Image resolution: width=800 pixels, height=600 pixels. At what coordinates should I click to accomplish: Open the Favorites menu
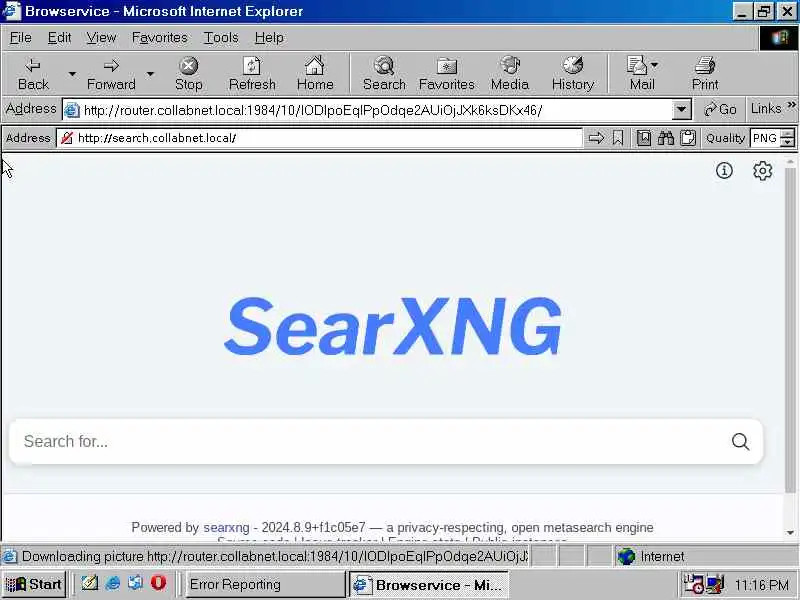coord(159,38)
